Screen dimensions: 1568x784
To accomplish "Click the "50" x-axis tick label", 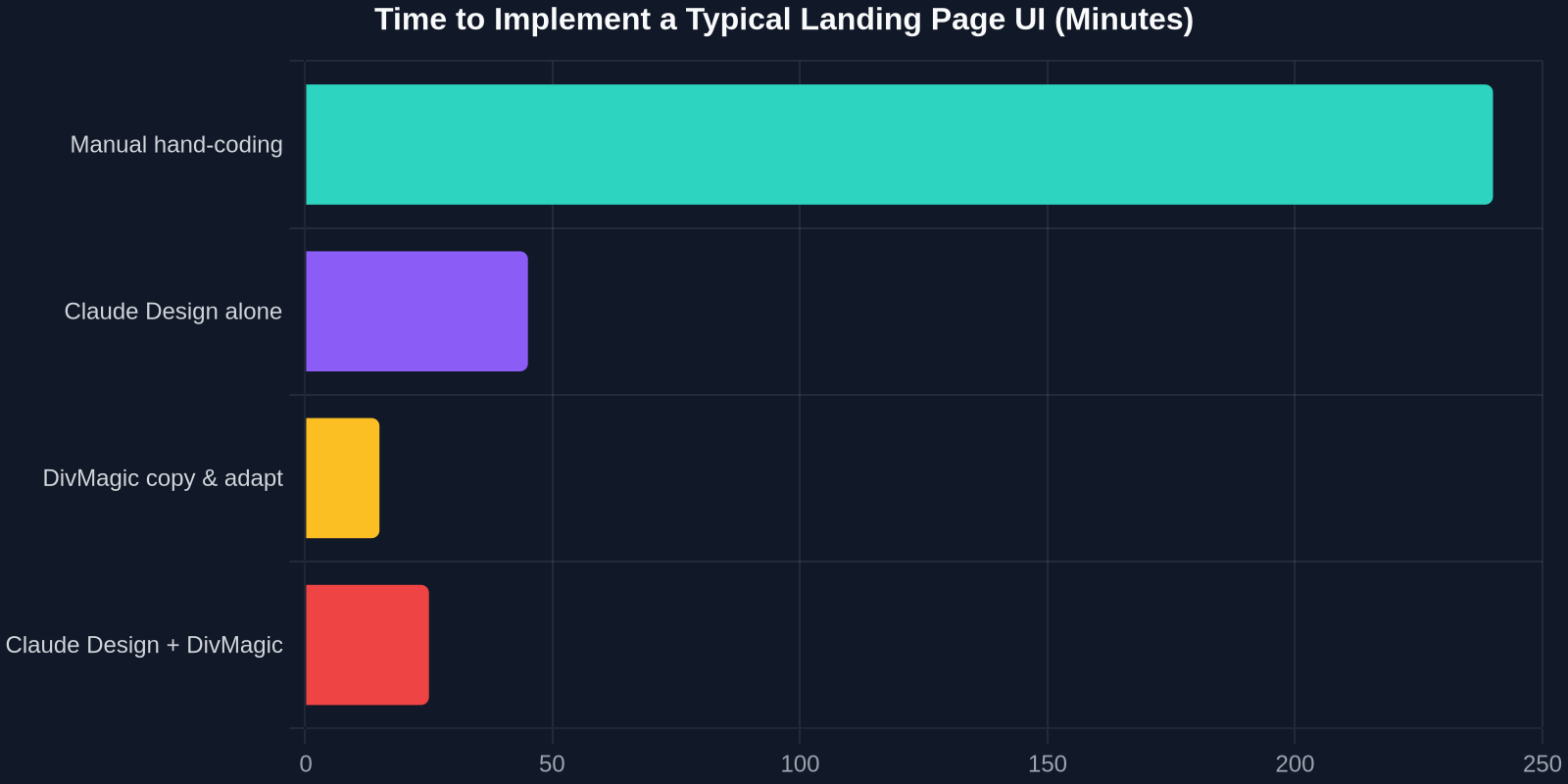I will pyautogui.click(x=553, y=764).
